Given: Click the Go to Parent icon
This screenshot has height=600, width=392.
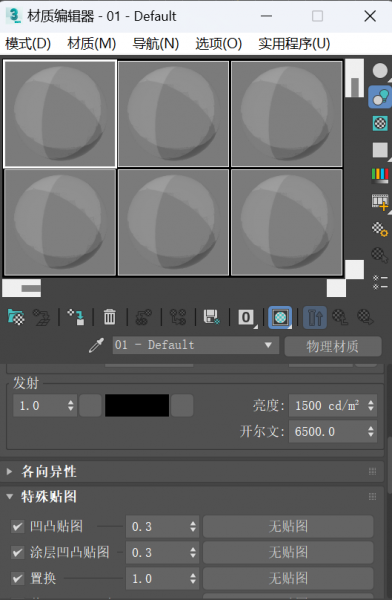Looking at the screenshot, I should pos(340,317).
